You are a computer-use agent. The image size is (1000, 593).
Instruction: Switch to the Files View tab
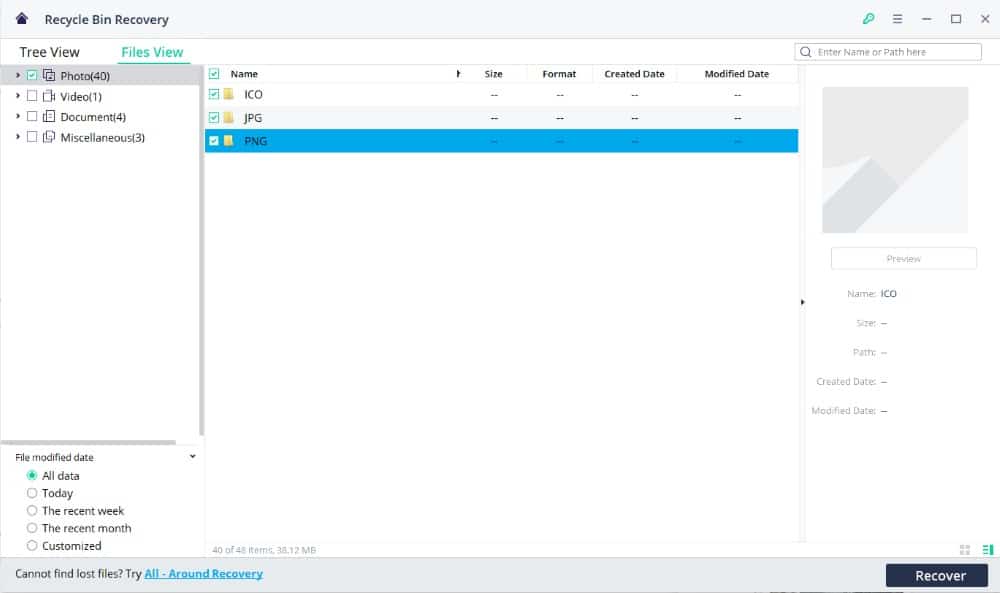[152, 52]
